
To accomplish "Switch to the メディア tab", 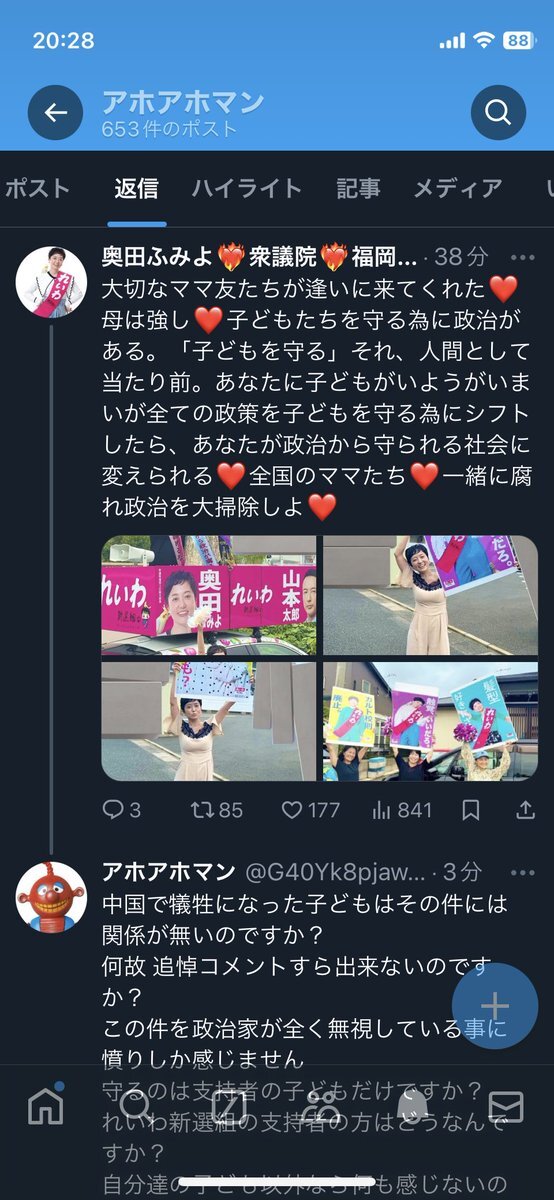I will coord(458,188).
